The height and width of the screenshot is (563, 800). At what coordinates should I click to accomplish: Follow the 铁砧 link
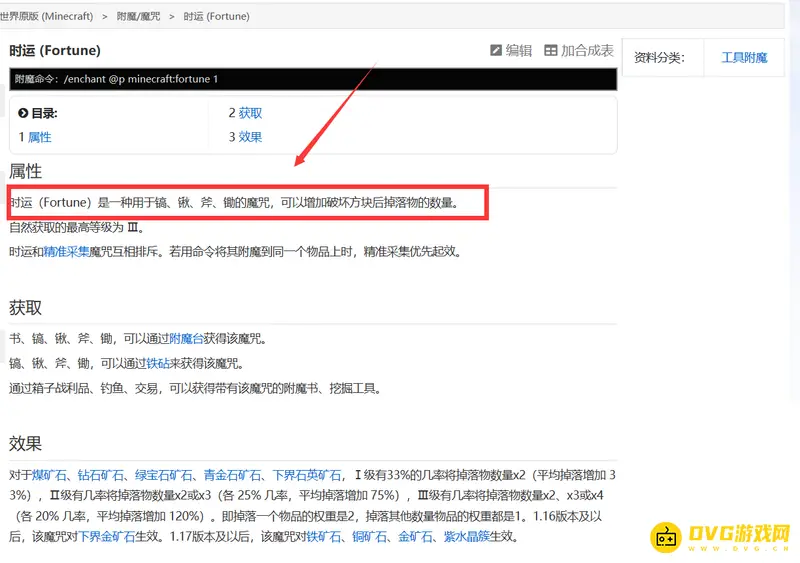160,363
